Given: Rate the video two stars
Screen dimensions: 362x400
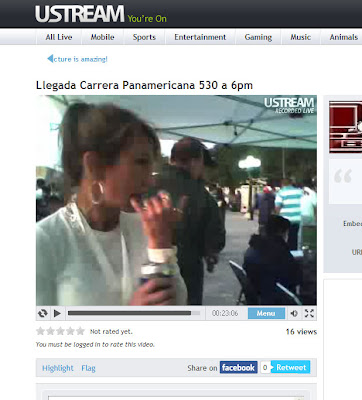Looking at the screenshot, I should [x=50, y=331].
